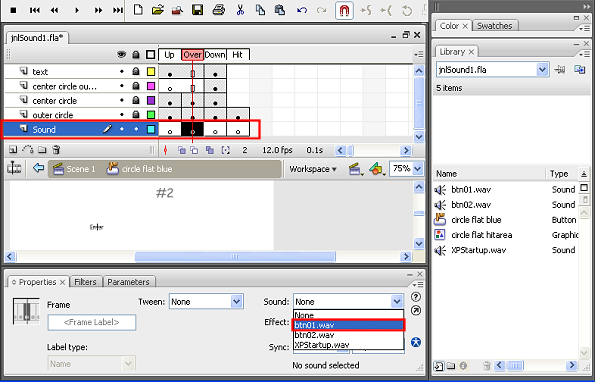
Task: Click the Cut scissors icon
Action: point(240,10)
